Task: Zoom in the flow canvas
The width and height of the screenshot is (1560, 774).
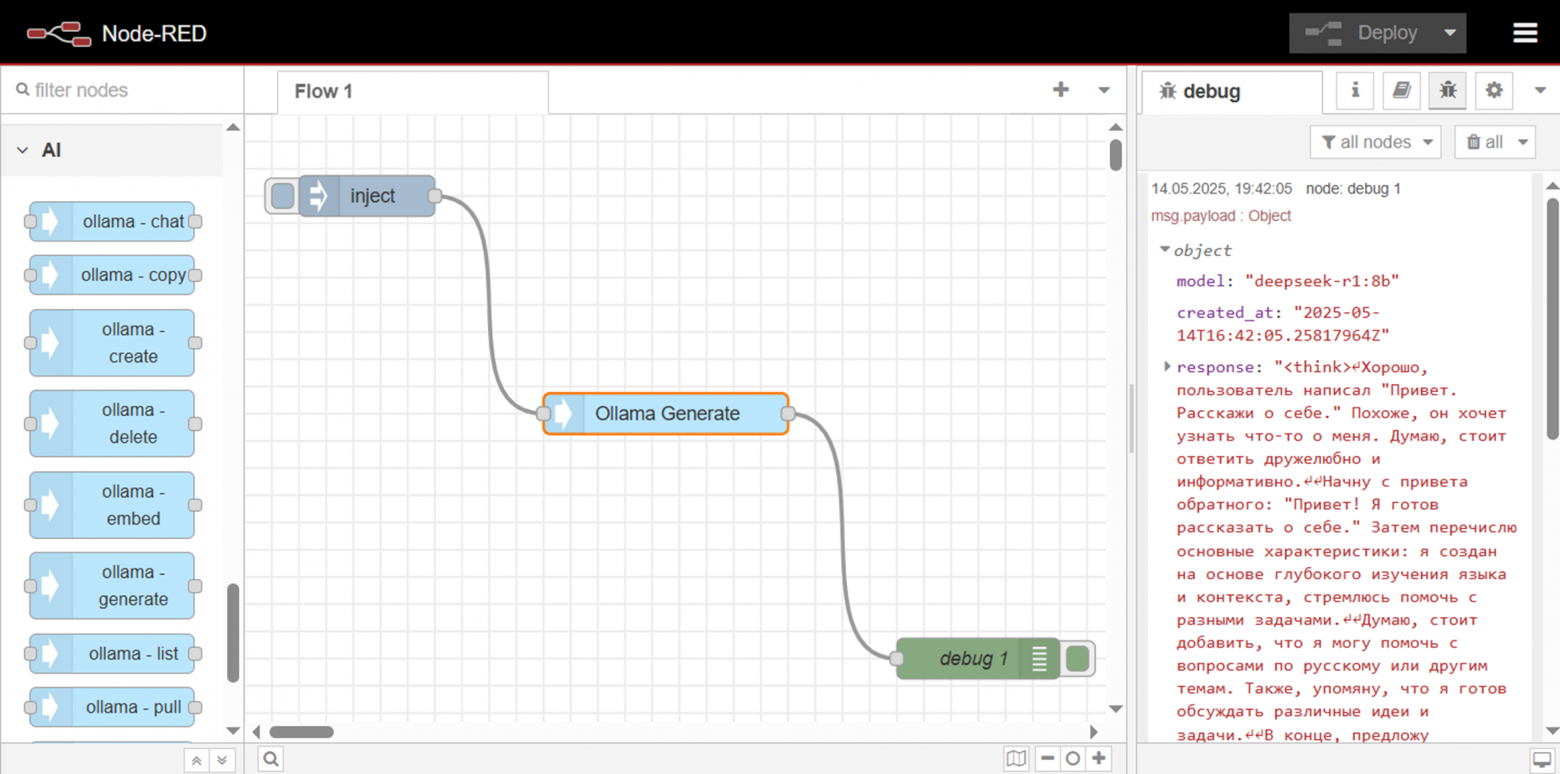Action: click(x=1099, y=759)
